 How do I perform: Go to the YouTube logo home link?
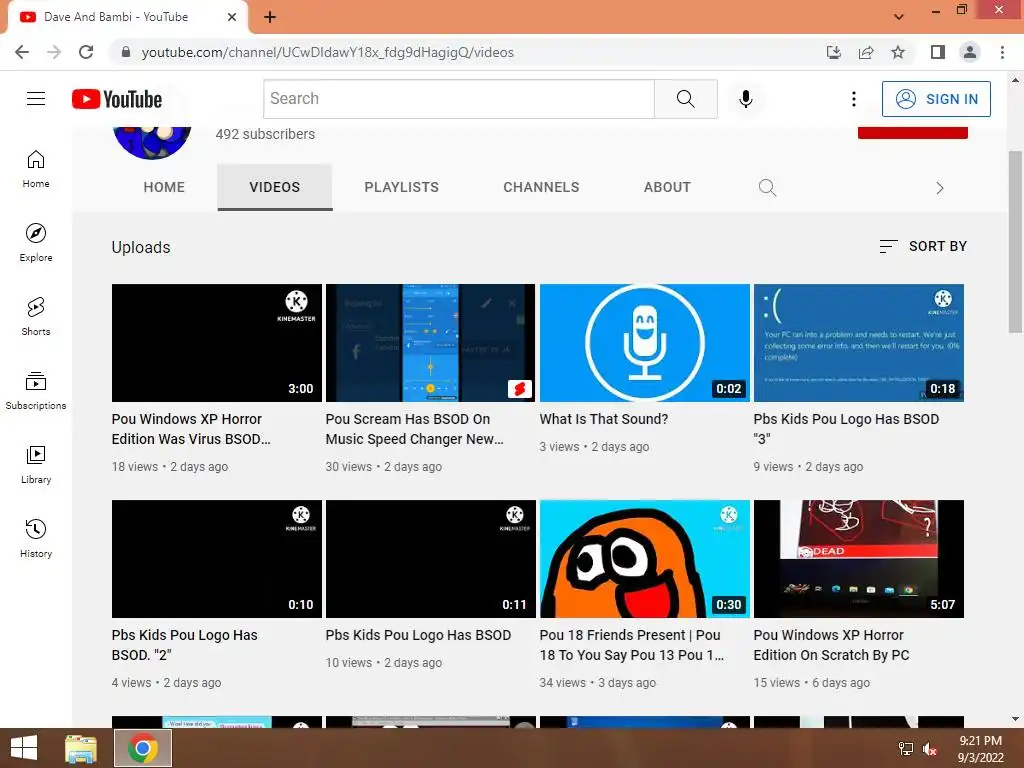point(117,99)
